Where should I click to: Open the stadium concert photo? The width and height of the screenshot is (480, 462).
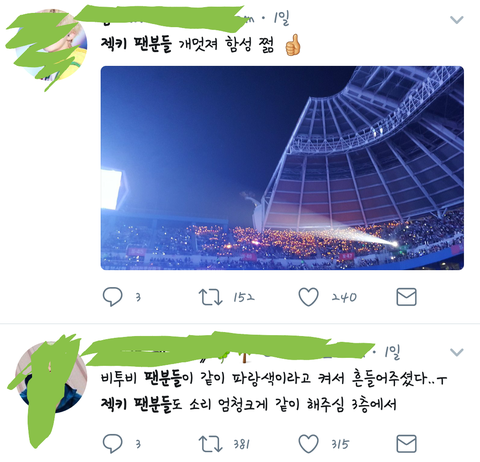coord(282,168)
